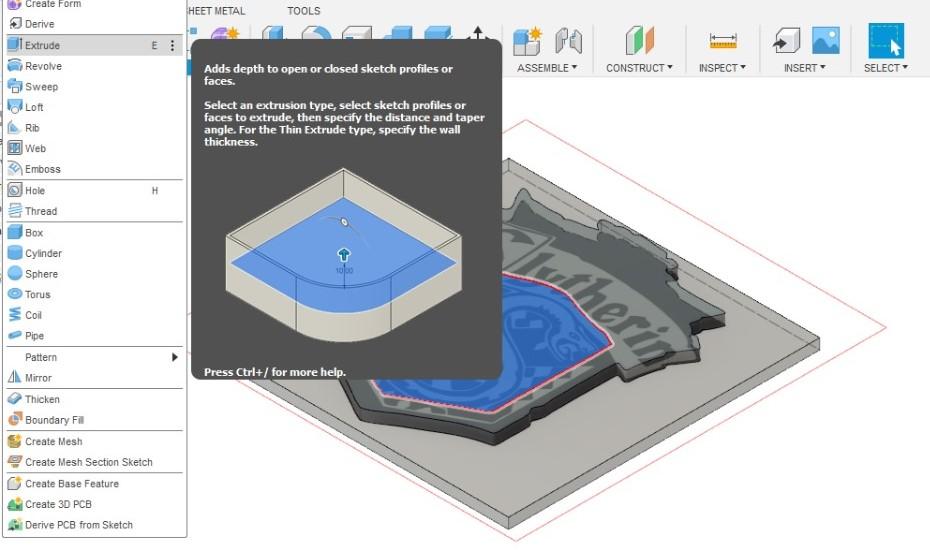
Task: Create a Box primitive via its icon
Action: (x=15, y=233)
